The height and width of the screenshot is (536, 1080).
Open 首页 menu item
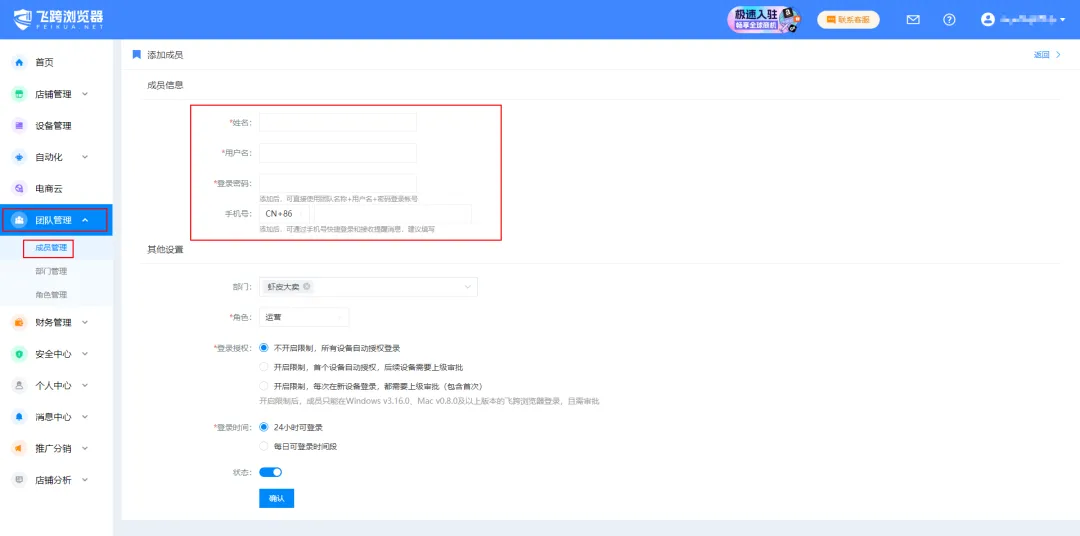(44, 63)
